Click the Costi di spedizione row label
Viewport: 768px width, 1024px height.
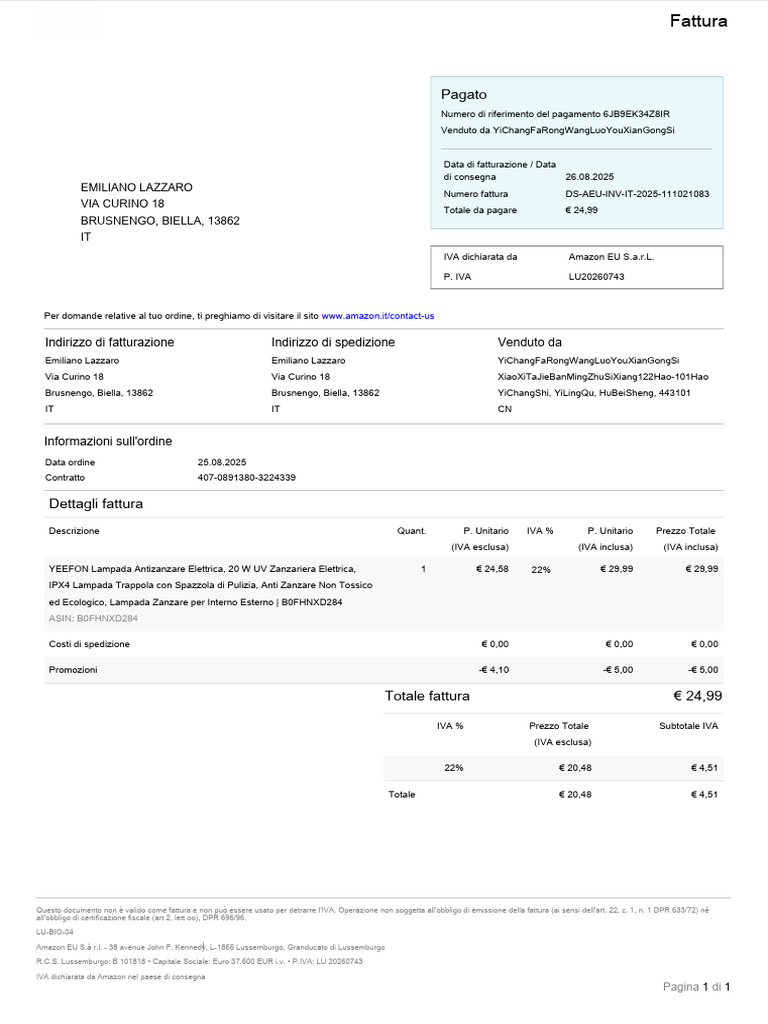89,643
